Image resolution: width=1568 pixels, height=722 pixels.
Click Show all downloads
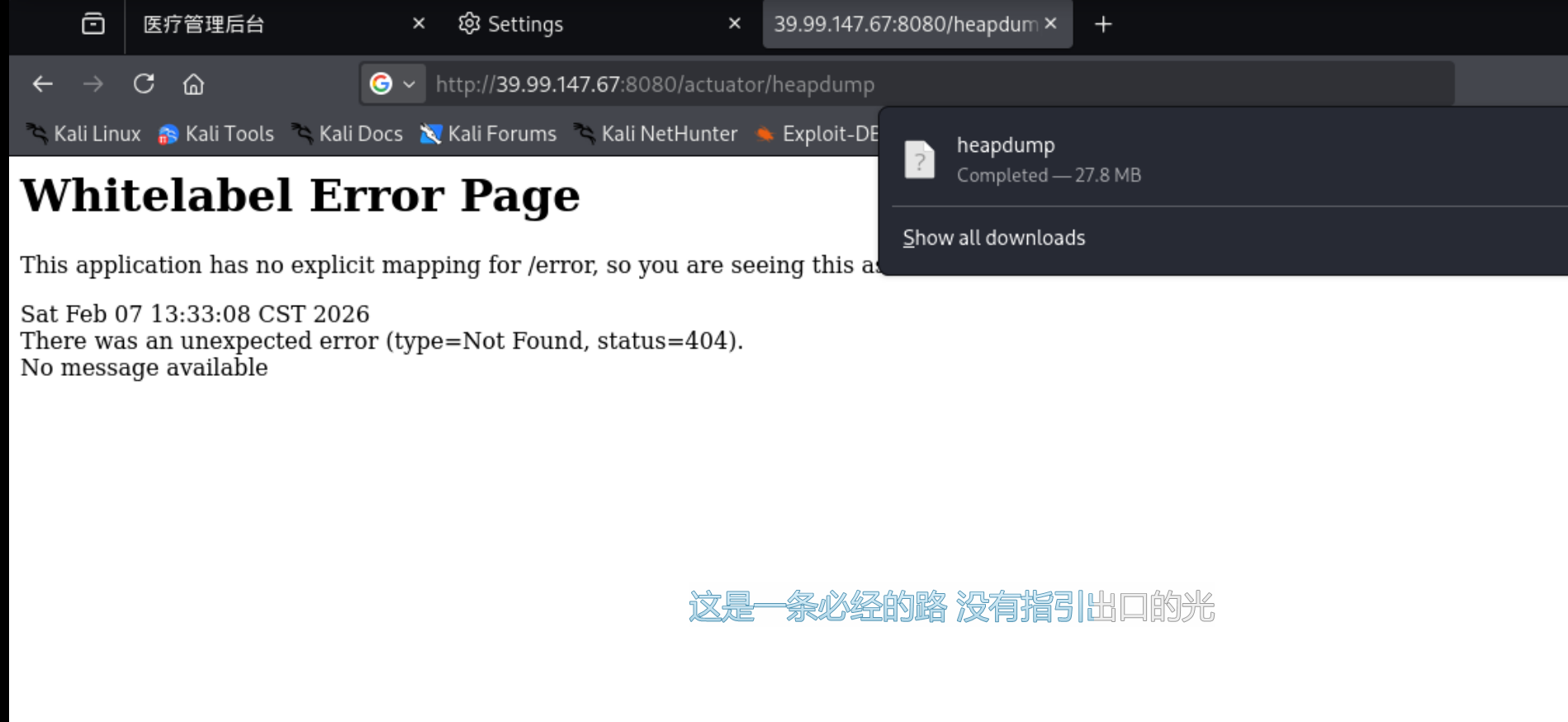click(x=993, y=238)
